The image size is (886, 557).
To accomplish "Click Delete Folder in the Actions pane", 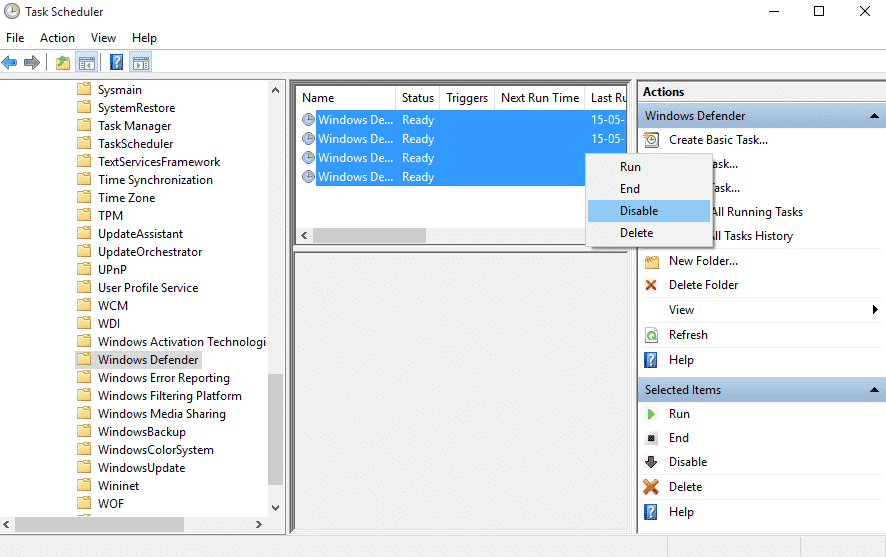I will 703,285.
